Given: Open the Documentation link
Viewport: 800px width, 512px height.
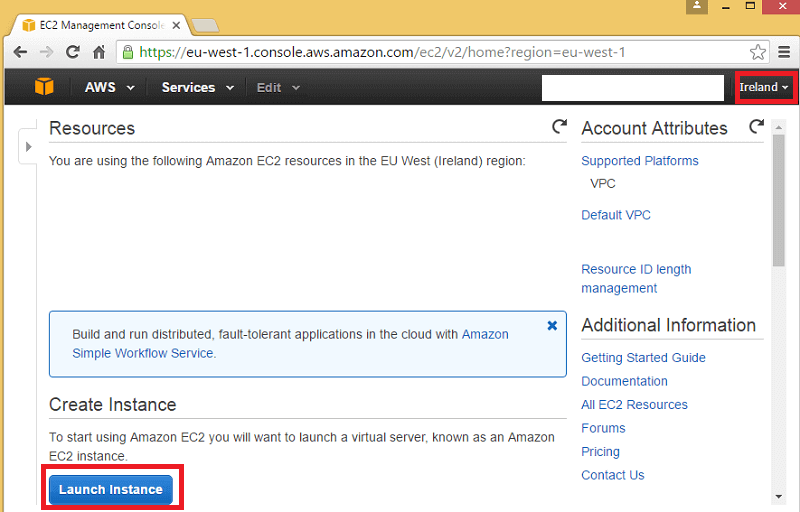Looking at the screenshot, I should pos(624,381).
